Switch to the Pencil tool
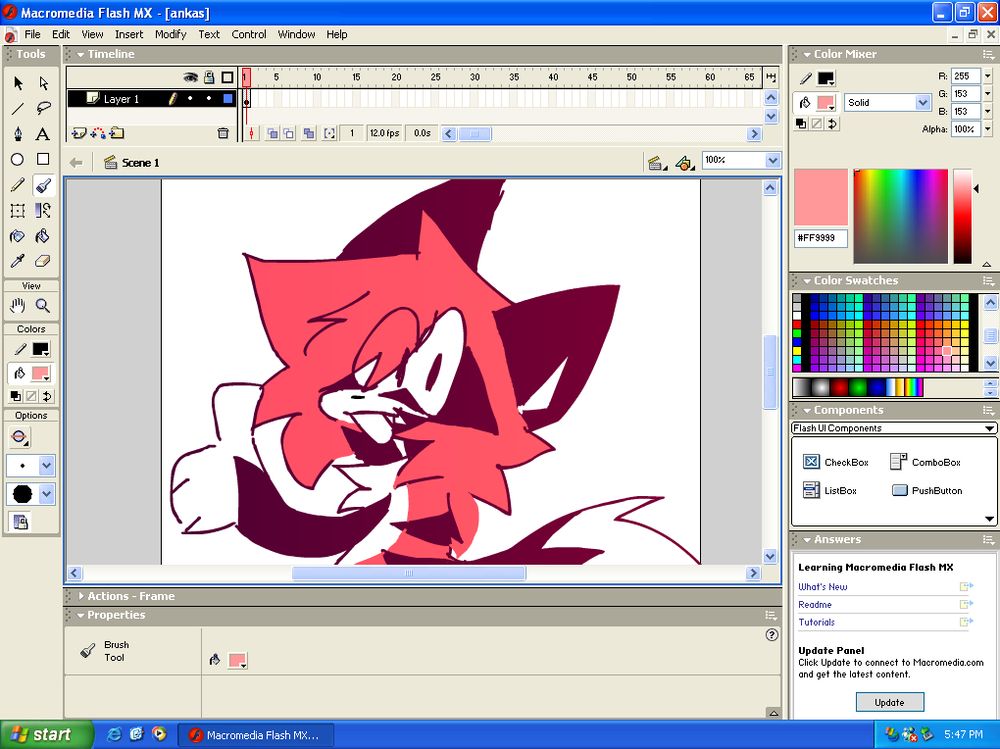 (18, 185)
